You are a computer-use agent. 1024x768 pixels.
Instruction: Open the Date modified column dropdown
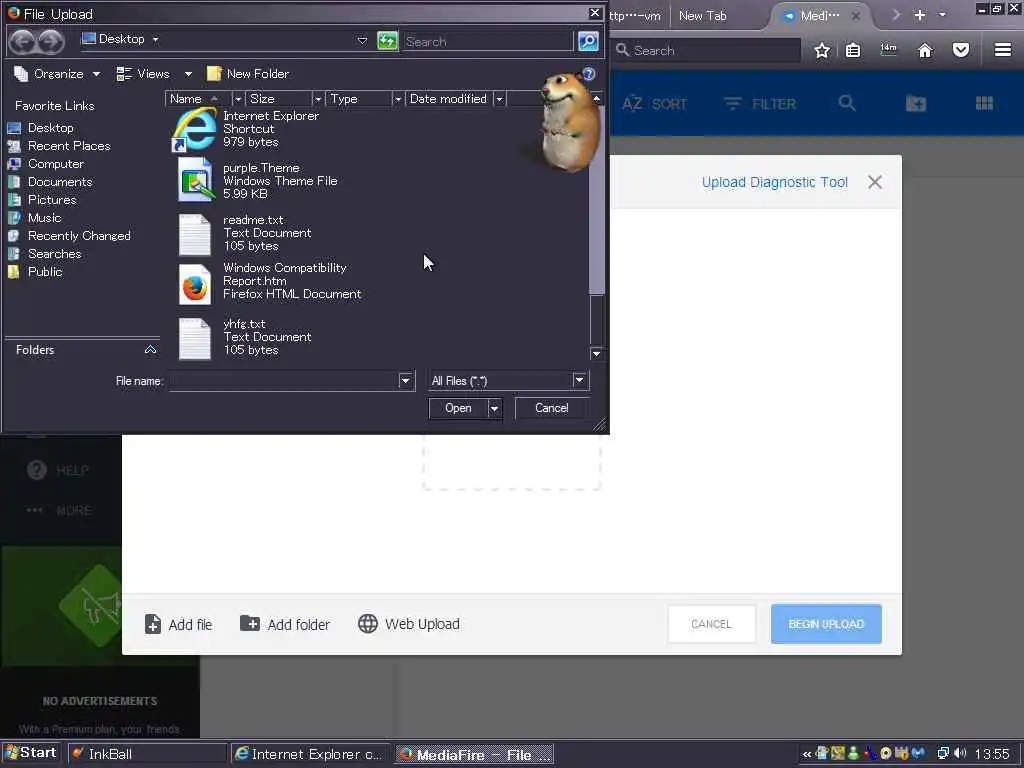(500, 99)
